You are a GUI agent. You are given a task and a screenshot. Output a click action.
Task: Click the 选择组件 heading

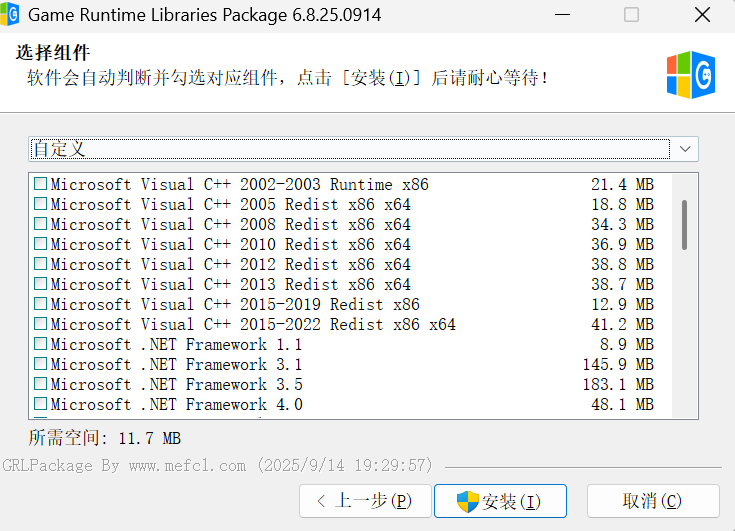[52, 52]
